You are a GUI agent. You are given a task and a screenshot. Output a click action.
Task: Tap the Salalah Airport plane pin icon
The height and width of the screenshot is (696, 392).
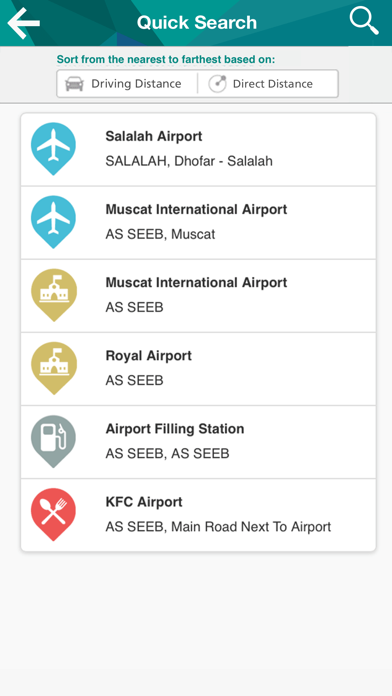pyautogui.click(x=53, y=149)
